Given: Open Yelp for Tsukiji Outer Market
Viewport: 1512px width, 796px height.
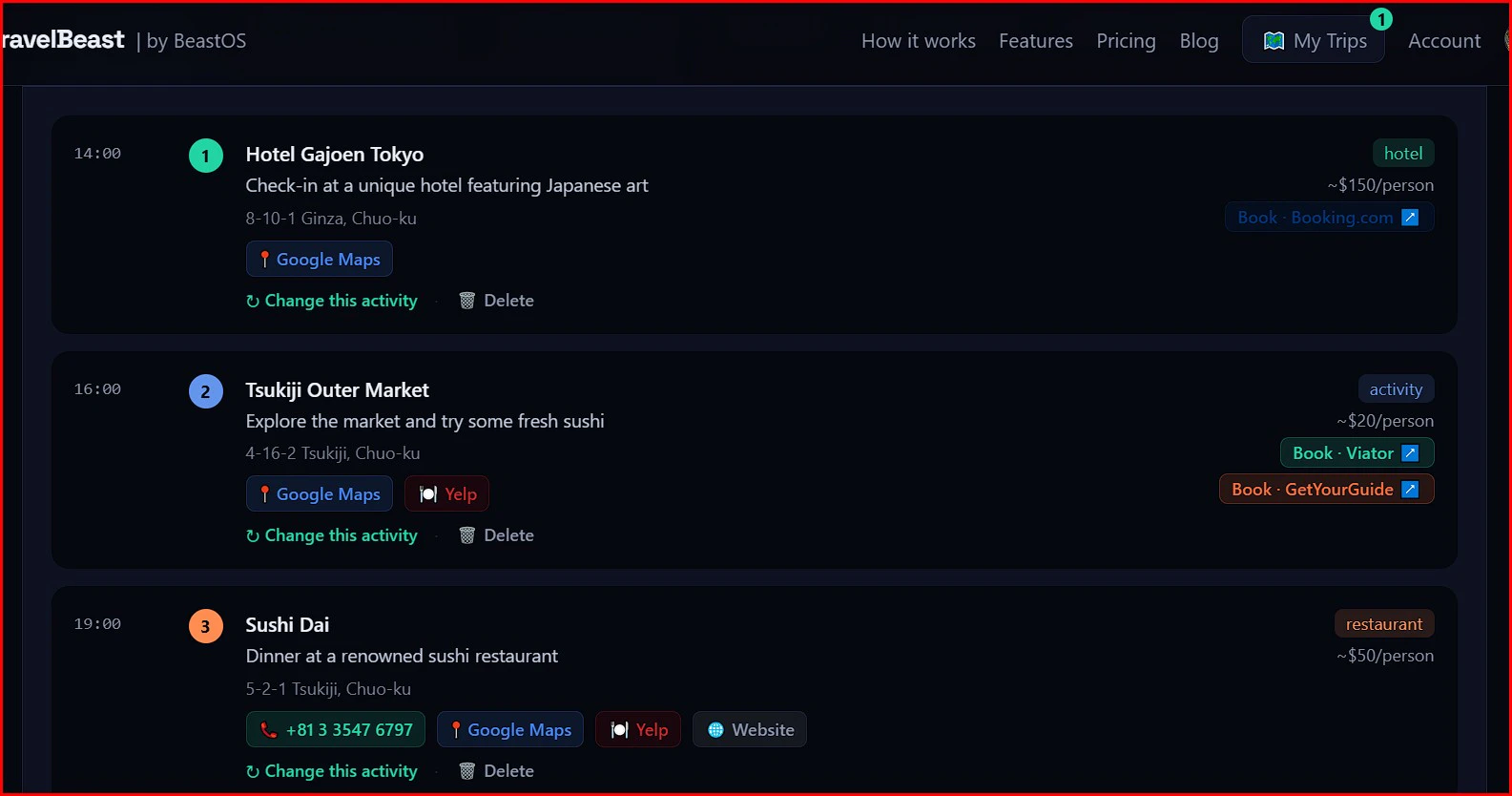Looking at the screenshot, I should coord(447,494).
